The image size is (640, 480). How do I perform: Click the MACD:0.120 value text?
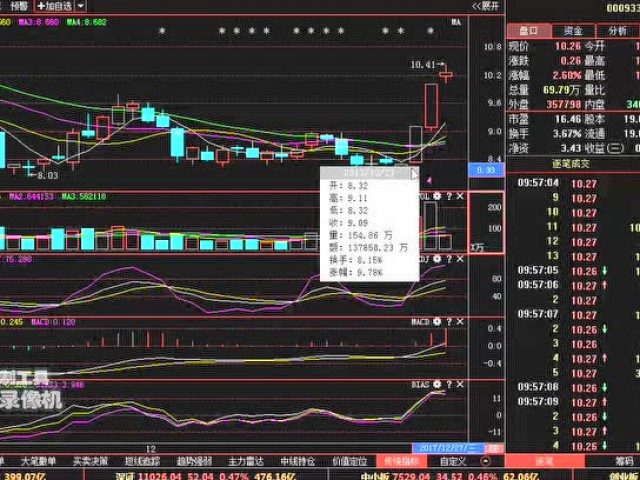pyautogui.click(x=53, y=322)
